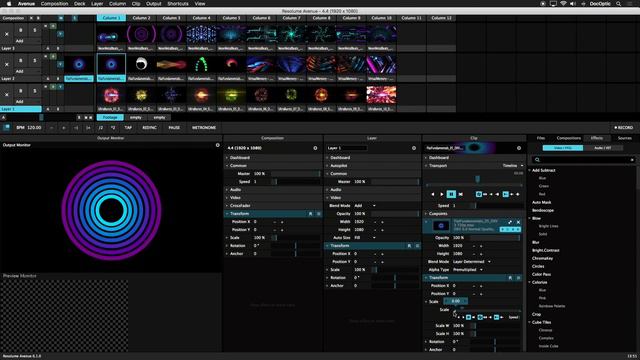Click the resize icon on clip video source
The height and width of the screenshot is (360, 640).
[x=510, y=222]
